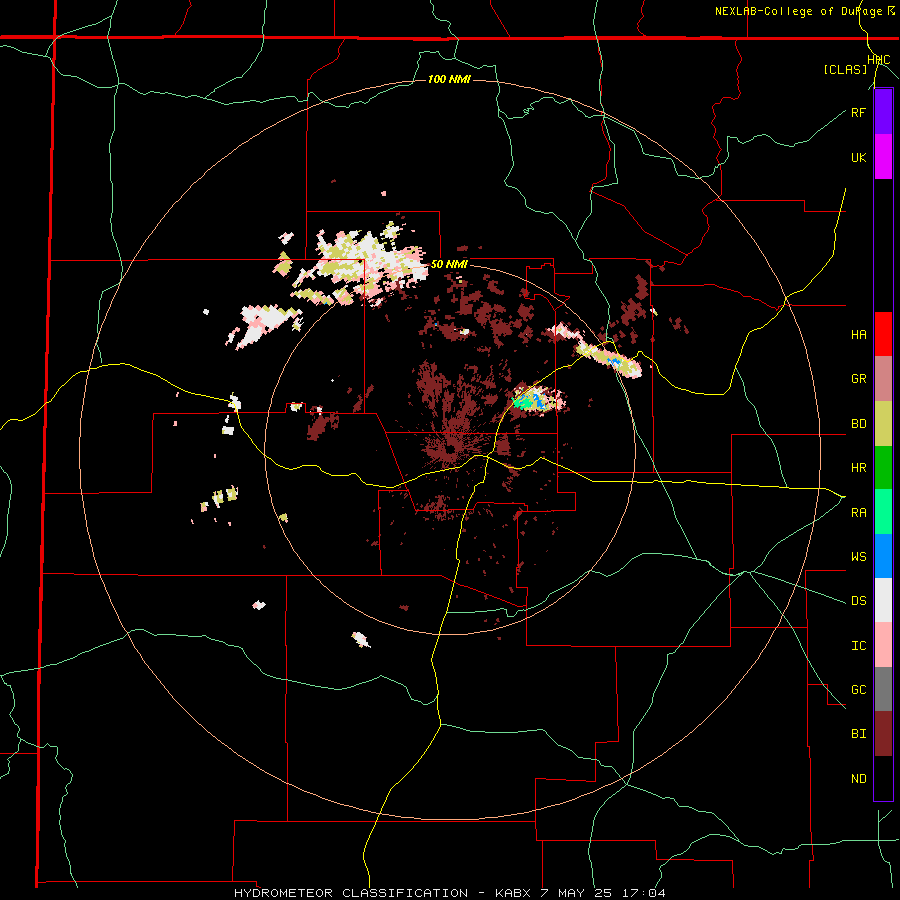This screenshot has width=900, height=900.
Task: Click the GC gray legend swatch
Action: 883,689
